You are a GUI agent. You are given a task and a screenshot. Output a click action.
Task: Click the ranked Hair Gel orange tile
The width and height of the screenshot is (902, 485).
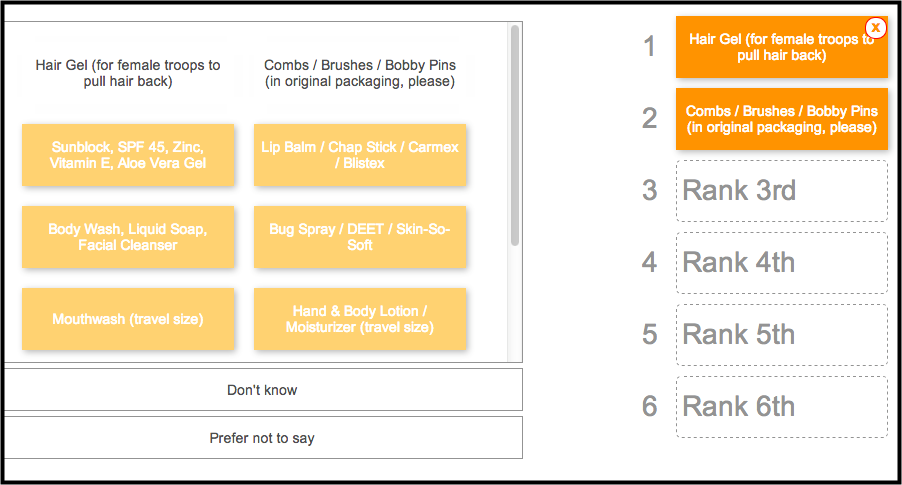pyautogui.click(x=782, y=47)
